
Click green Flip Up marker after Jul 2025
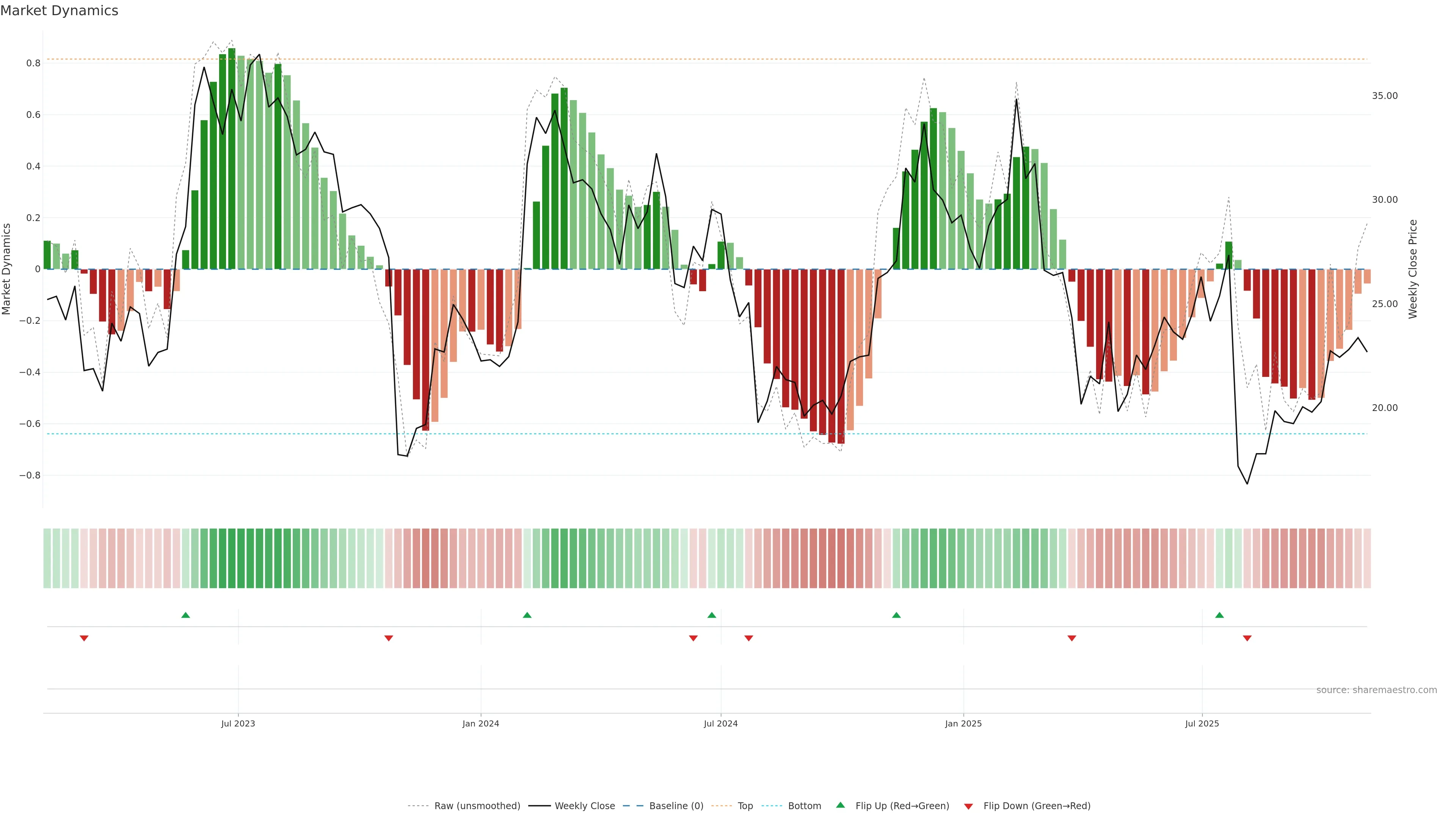click(x=1219, y=615)
